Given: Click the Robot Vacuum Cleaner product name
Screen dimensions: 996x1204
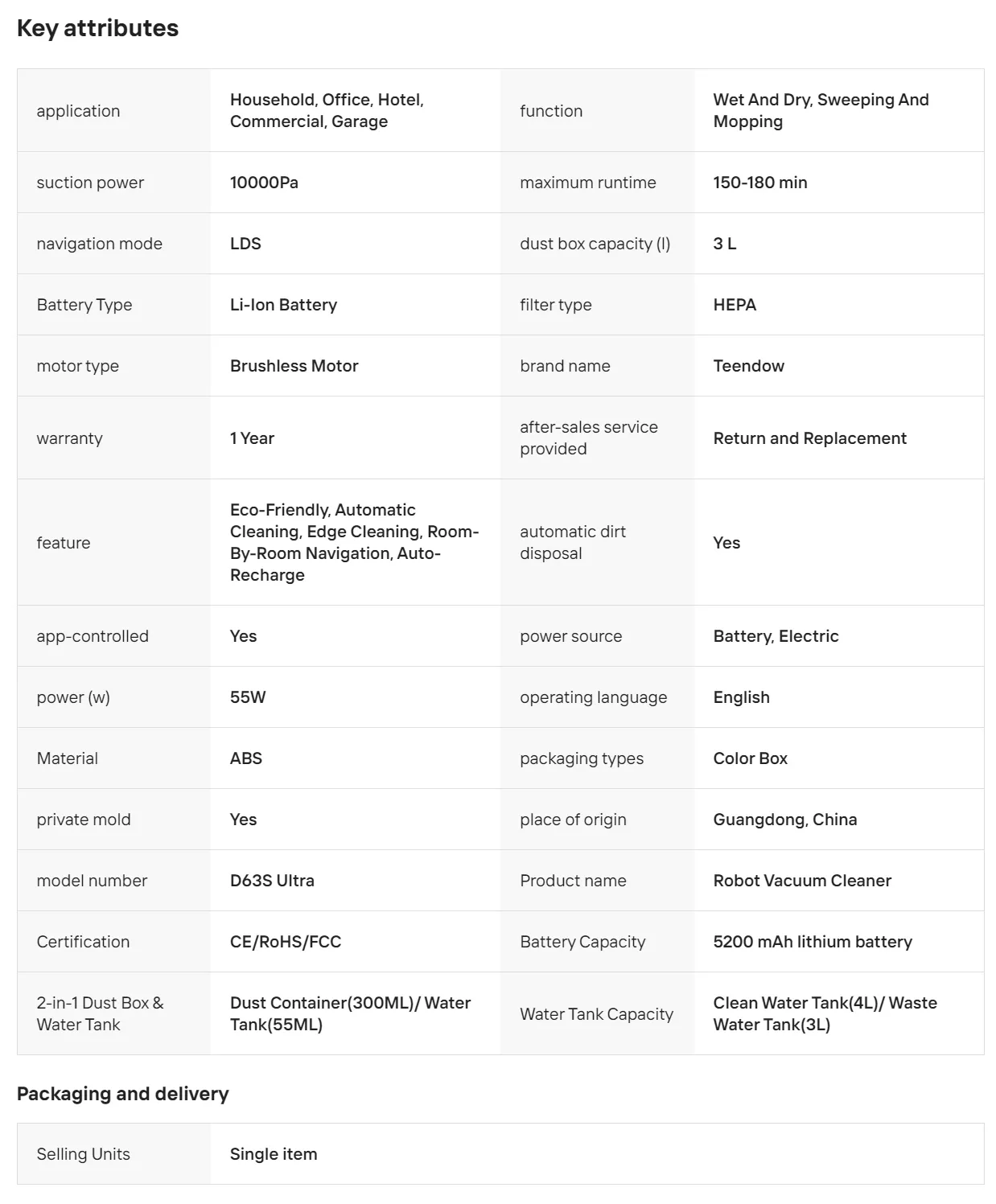Looking at the screenshot, I should 802,881.
